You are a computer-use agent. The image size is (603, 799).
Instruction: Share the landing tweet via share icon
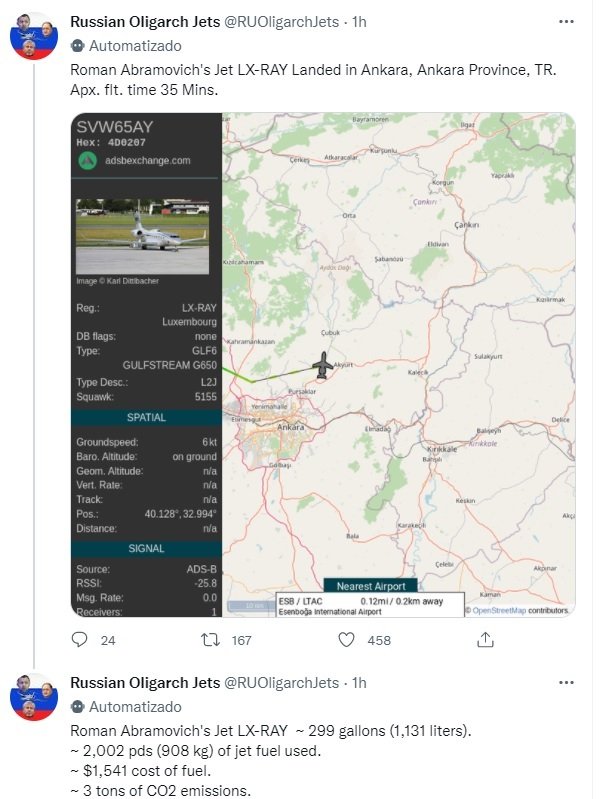point(483,639)
